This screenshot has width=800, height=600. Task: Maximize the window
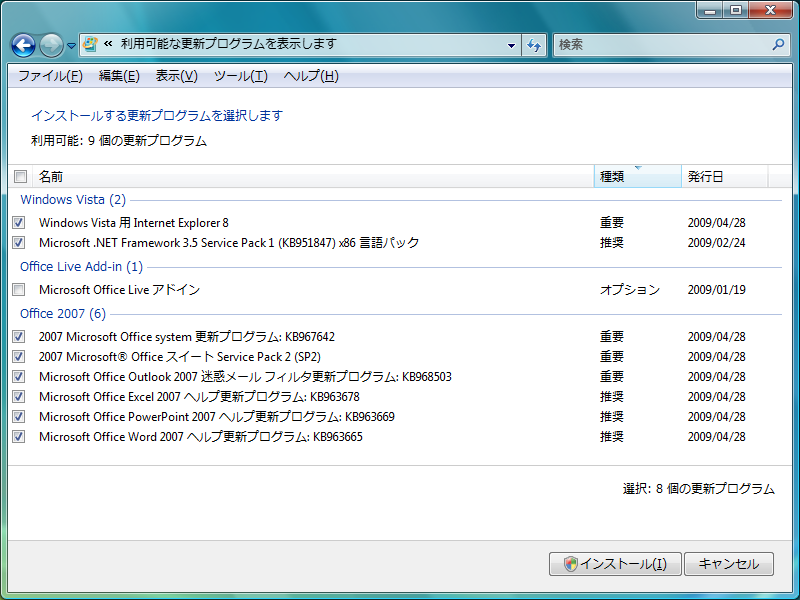(x=736, y=10)
